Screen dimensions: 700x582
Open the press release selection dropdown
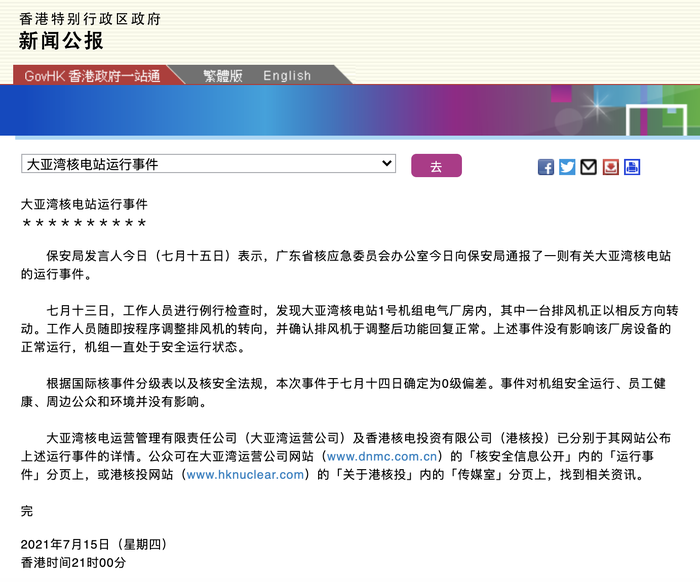click(208, 164)
